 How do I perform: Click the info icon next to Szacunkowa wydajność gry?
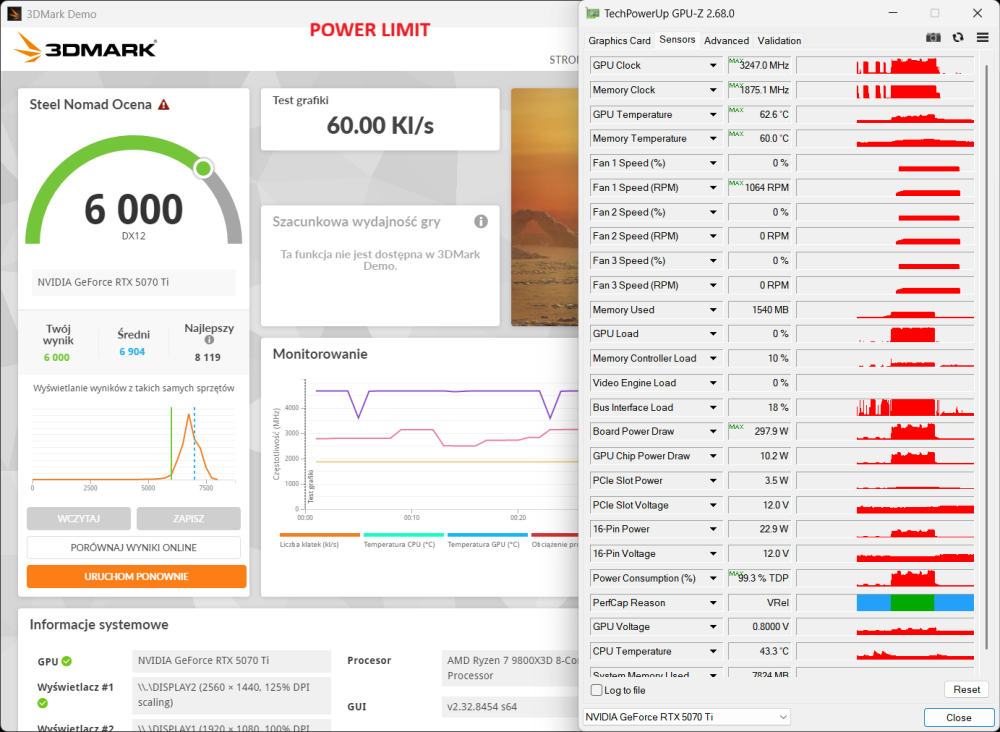[481, 222]
